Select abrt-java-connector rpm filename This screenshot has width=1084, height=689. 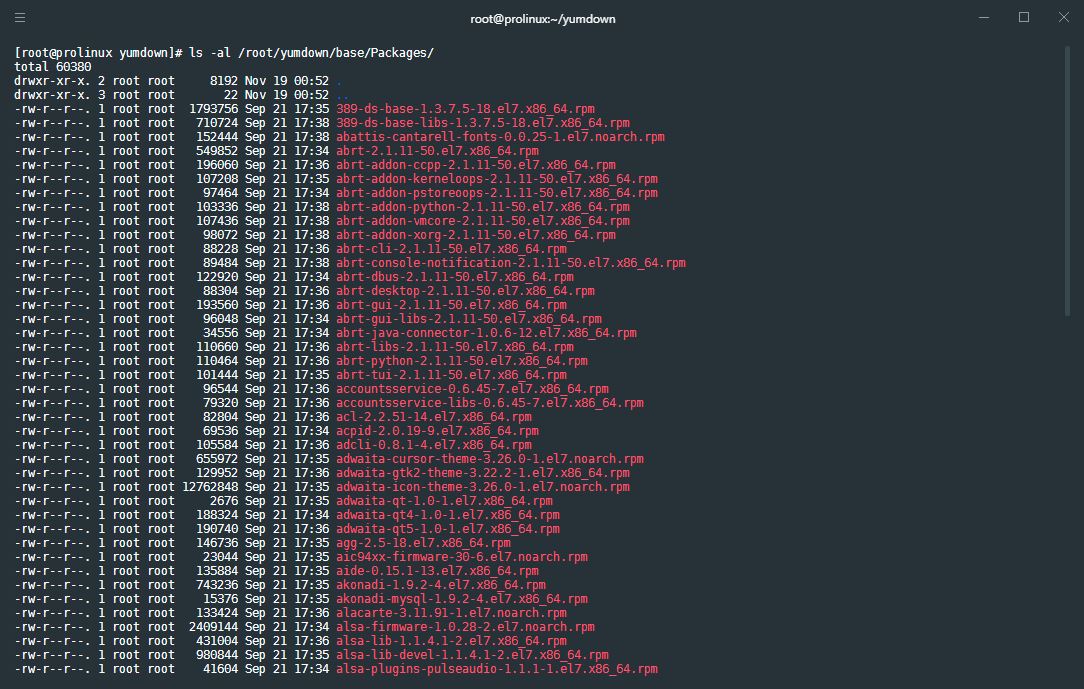[486, 332]
